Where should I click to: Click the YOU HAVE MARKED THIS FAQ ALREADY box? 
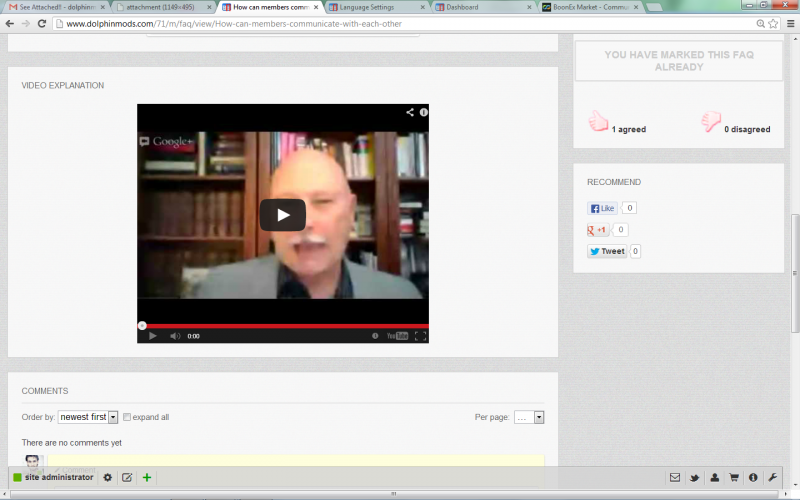tap(679, 61)
